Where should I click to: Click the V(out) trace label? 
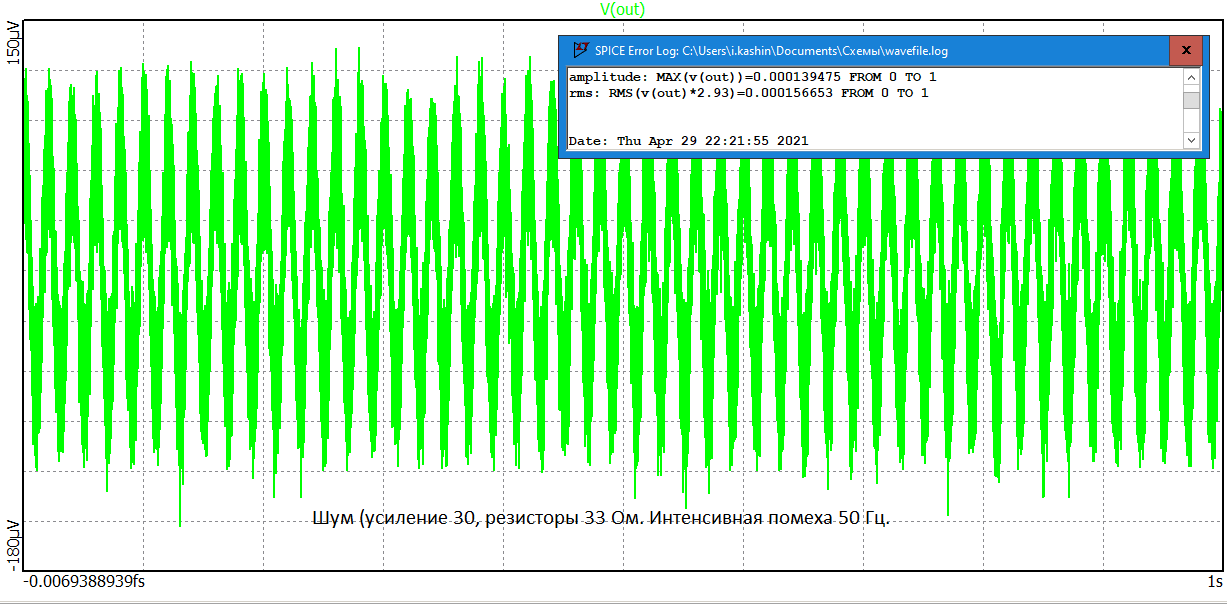(622, 10)
